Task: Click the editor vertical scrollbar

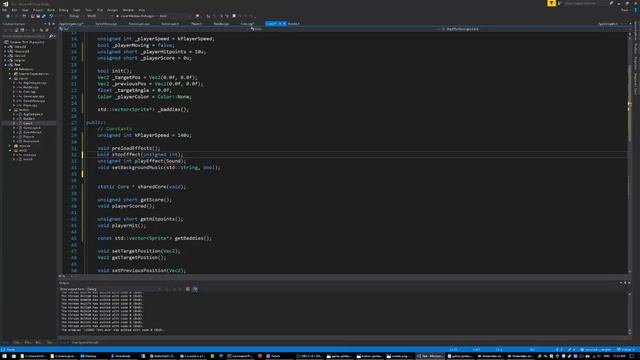Action: point(630,153)
